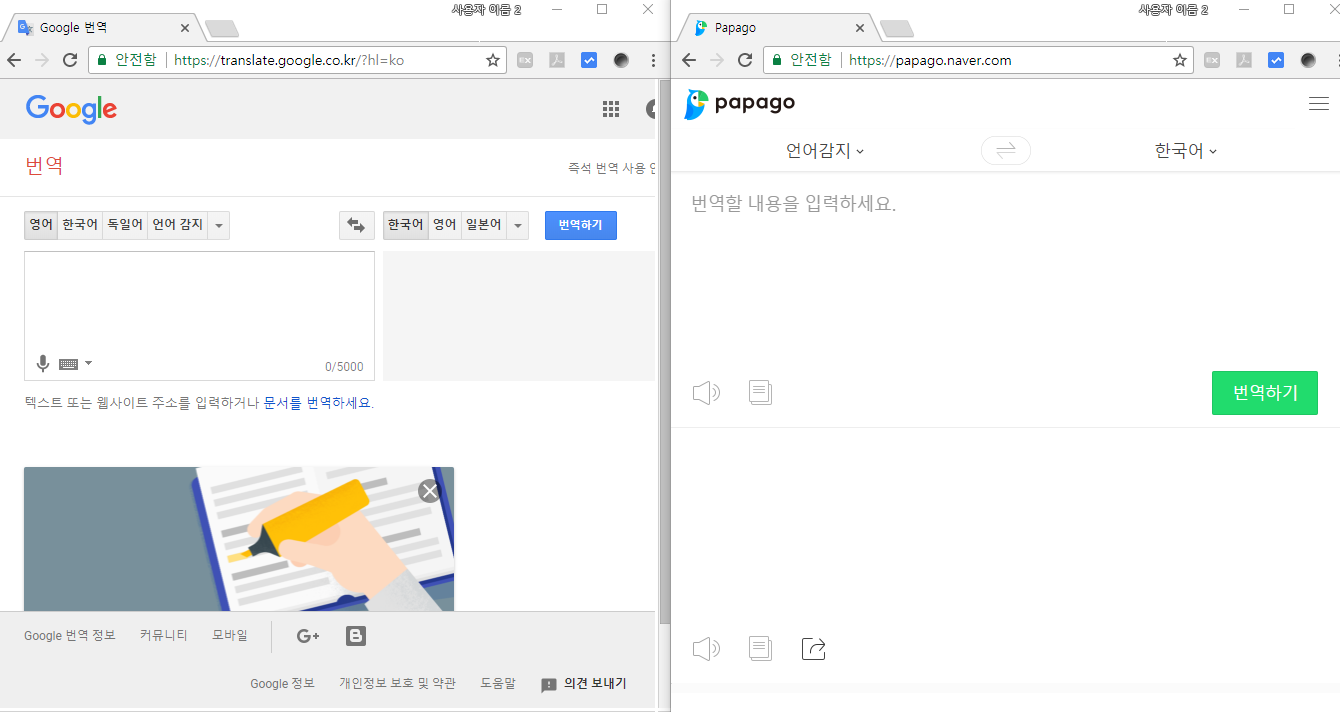Expand target language list arrow in Google Translate
This screenshot has height=712, width=1340.
[517, 225]
